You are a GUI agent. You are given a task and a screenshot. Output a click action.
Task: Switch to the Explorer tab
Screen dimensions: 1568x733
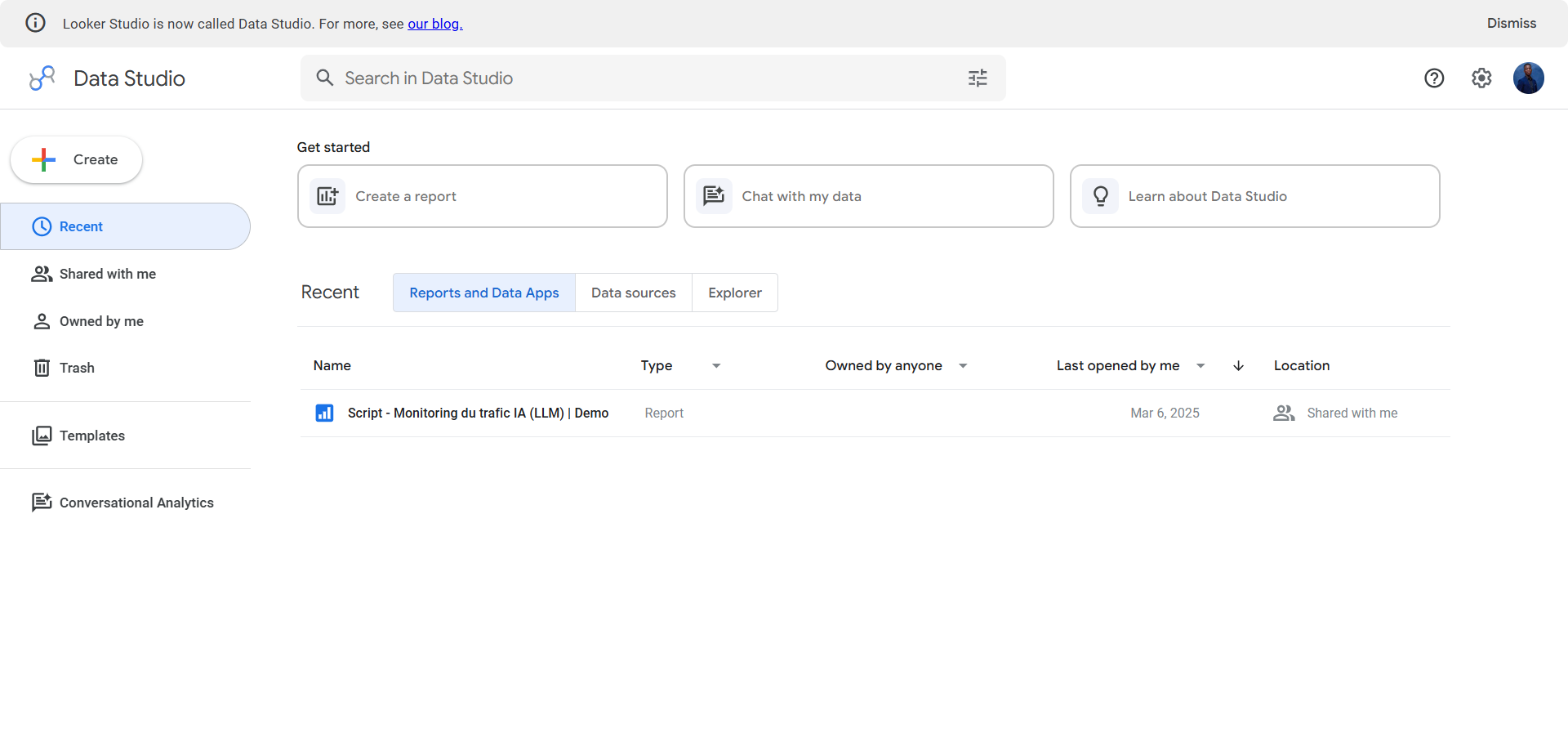click(735, 293)
